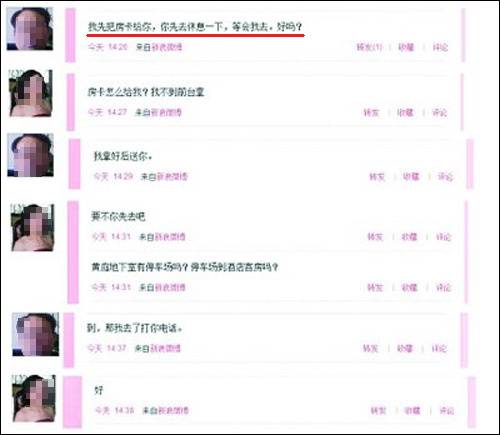This screenshot has width=500, height=435.
Task: Click 评论 on the 14:27 post
Action: (439, 113)
